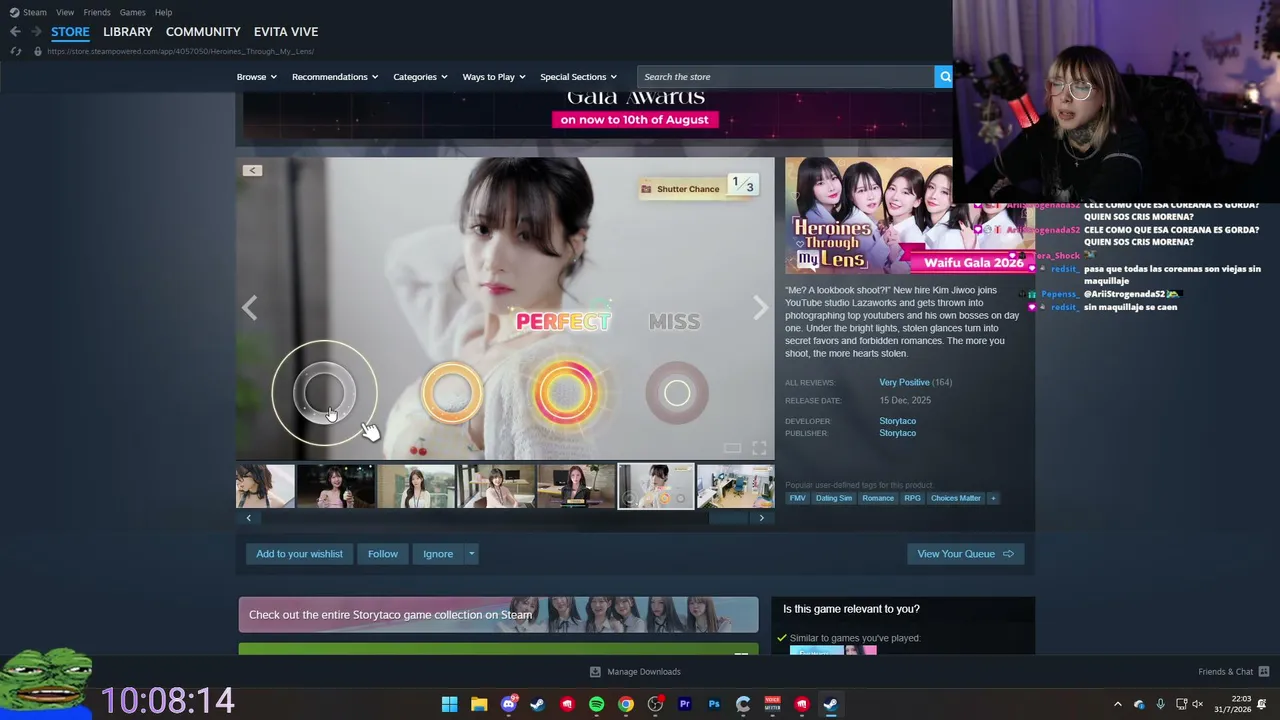The height and width of the screenshot is (720, 1280).
Task: Select the STORE tab
Action: [70, 32]
